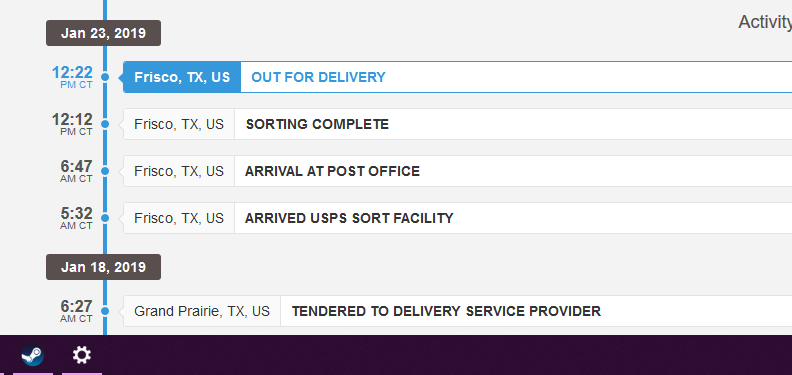Screen dimensions: 792x375
Task: Click the Sorting Complete event entry
Action: pyautogui.click(x=457, y=124)
